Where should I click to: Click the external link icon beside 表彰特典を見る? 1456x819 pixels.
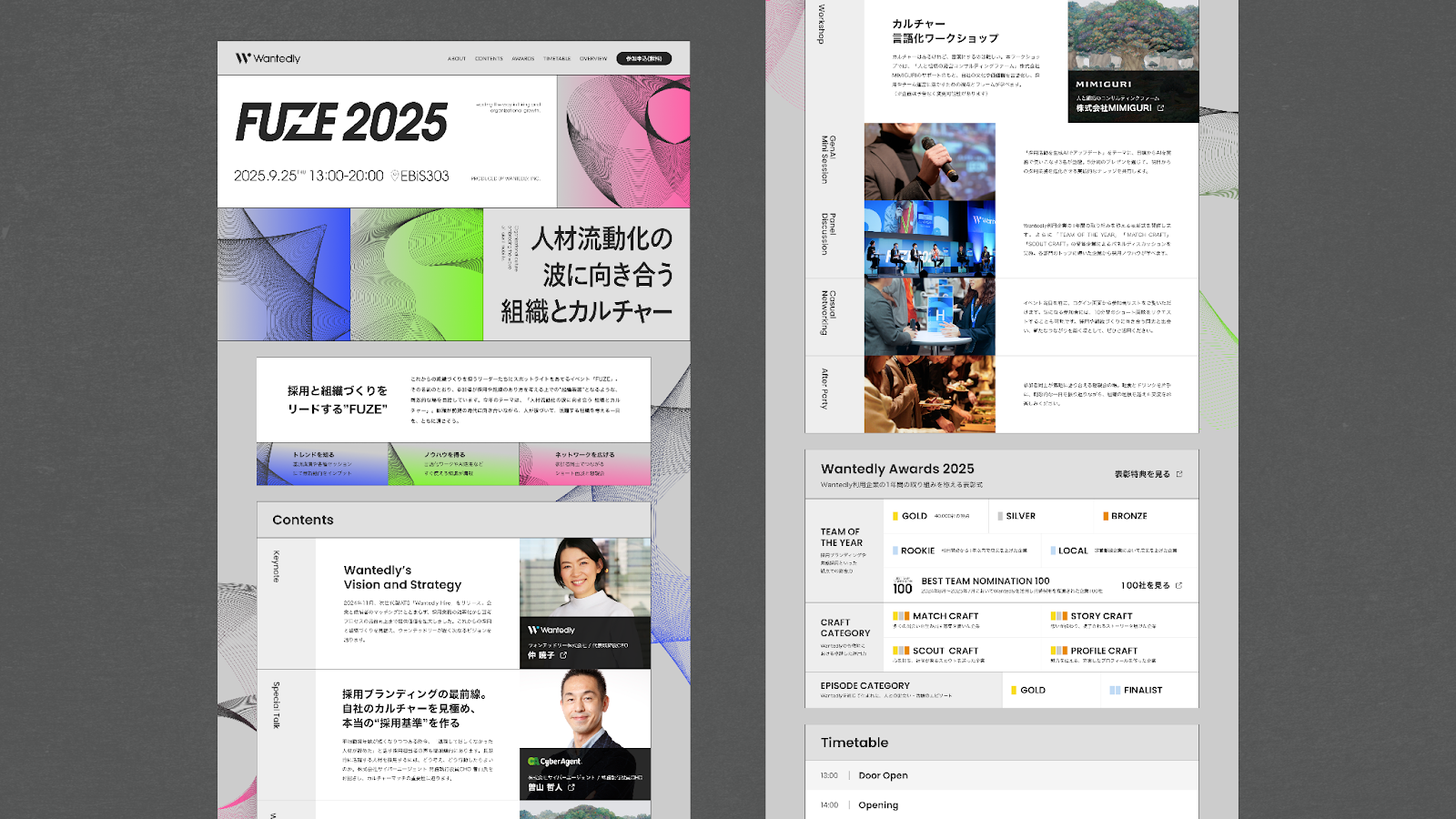1179,474
